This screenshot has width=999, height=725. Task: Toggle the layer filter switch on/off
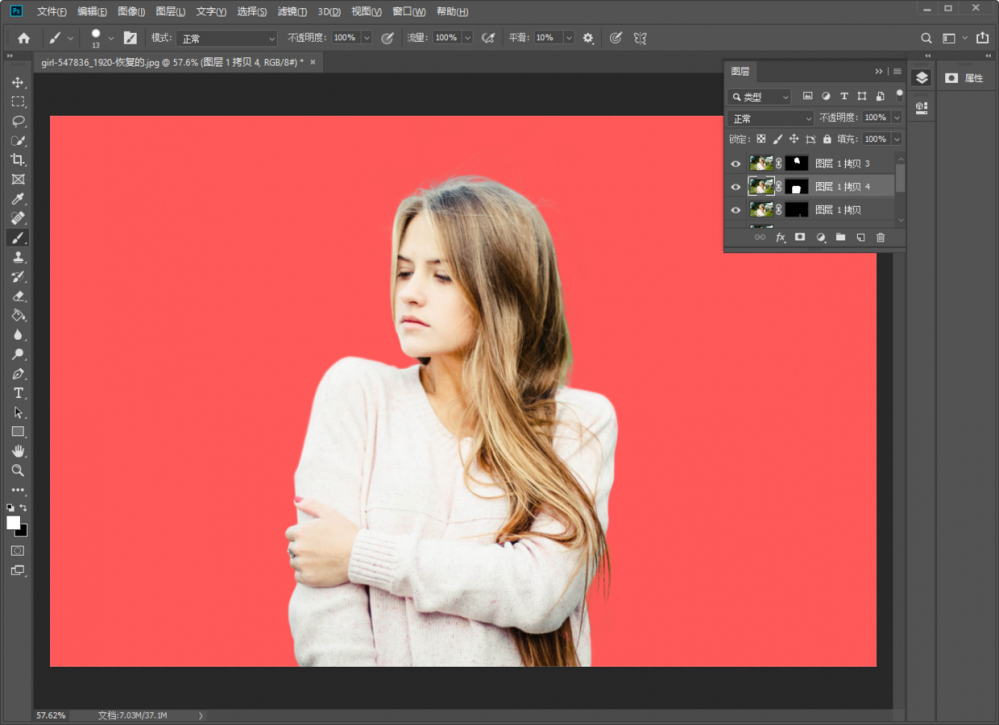tap(899, 94)
